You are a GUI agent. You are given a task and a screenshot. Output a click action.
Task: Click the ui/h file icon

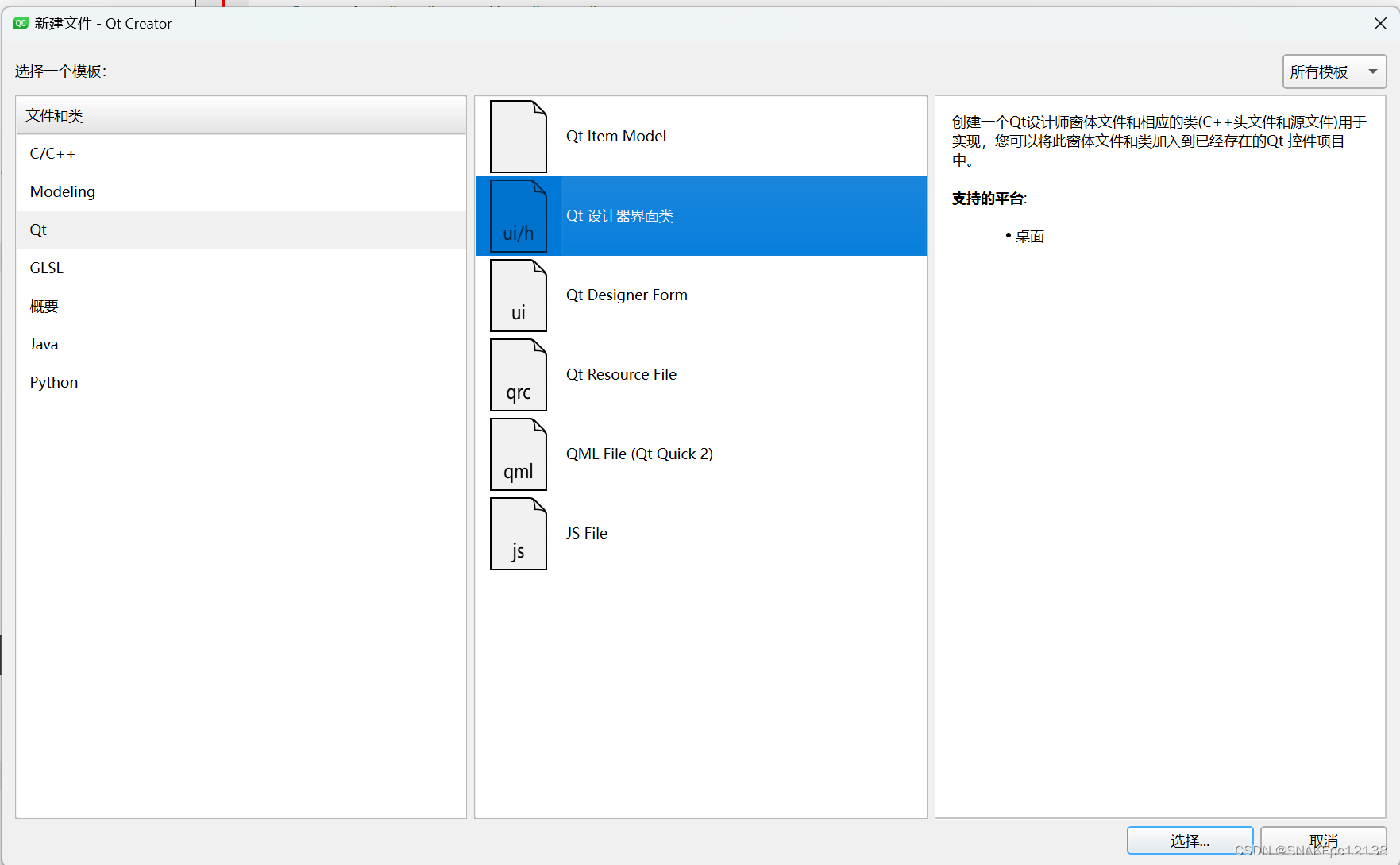tap(519, 216)
